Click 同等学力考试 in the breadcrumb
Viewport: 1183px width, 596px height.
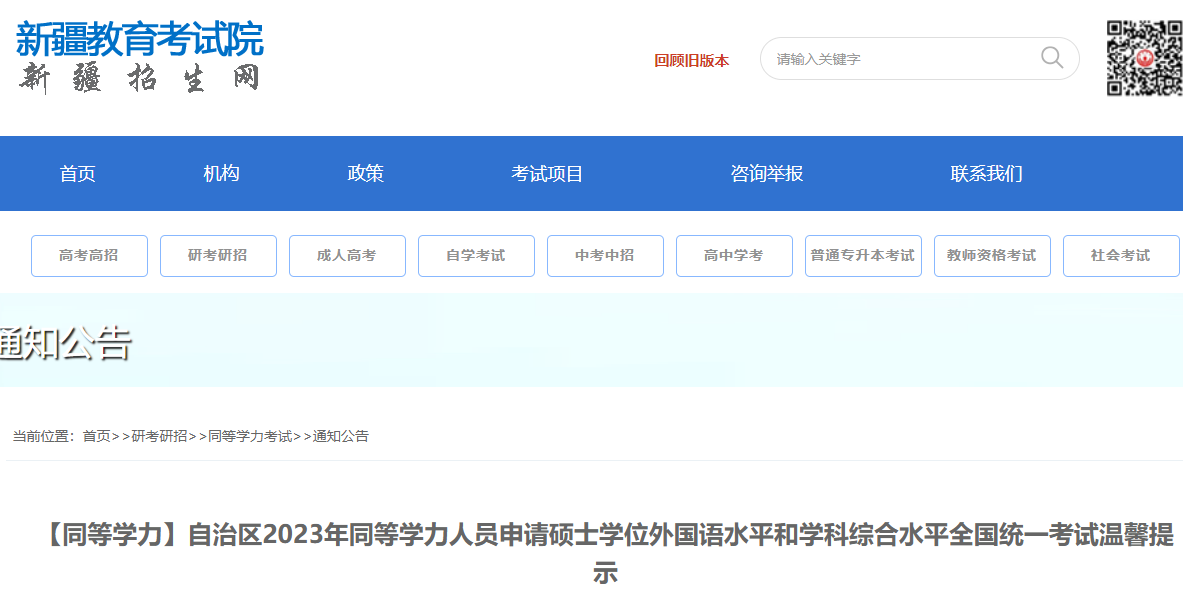[x=250, y=436]
